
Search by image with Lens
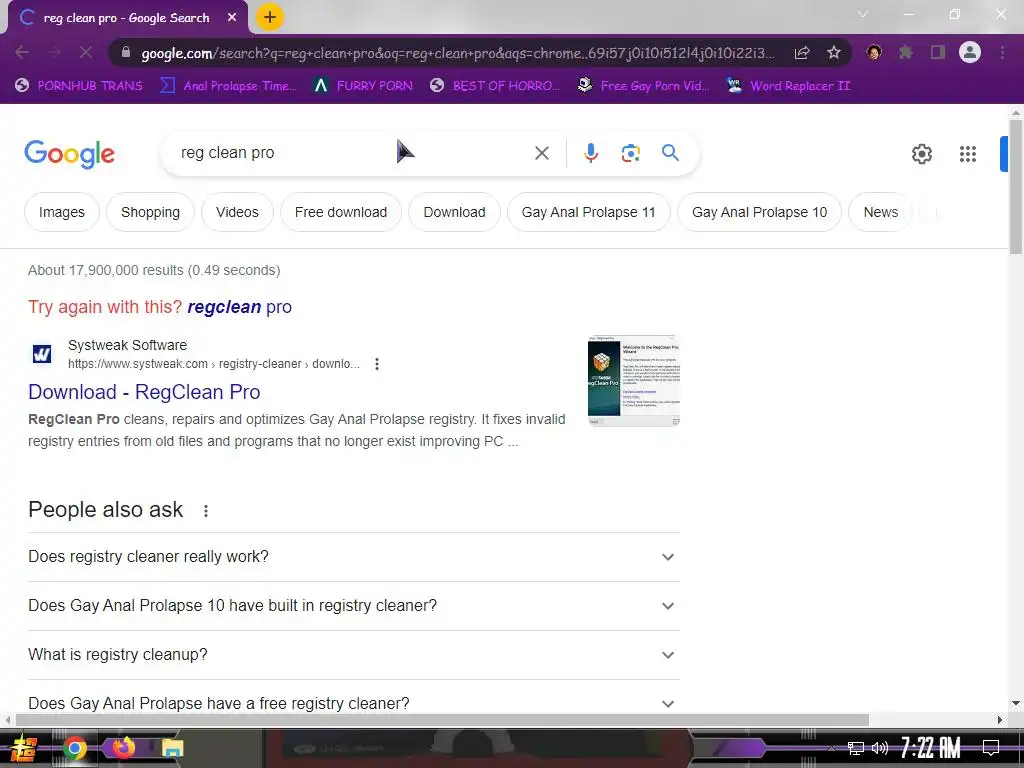click(x=630, y=153)
